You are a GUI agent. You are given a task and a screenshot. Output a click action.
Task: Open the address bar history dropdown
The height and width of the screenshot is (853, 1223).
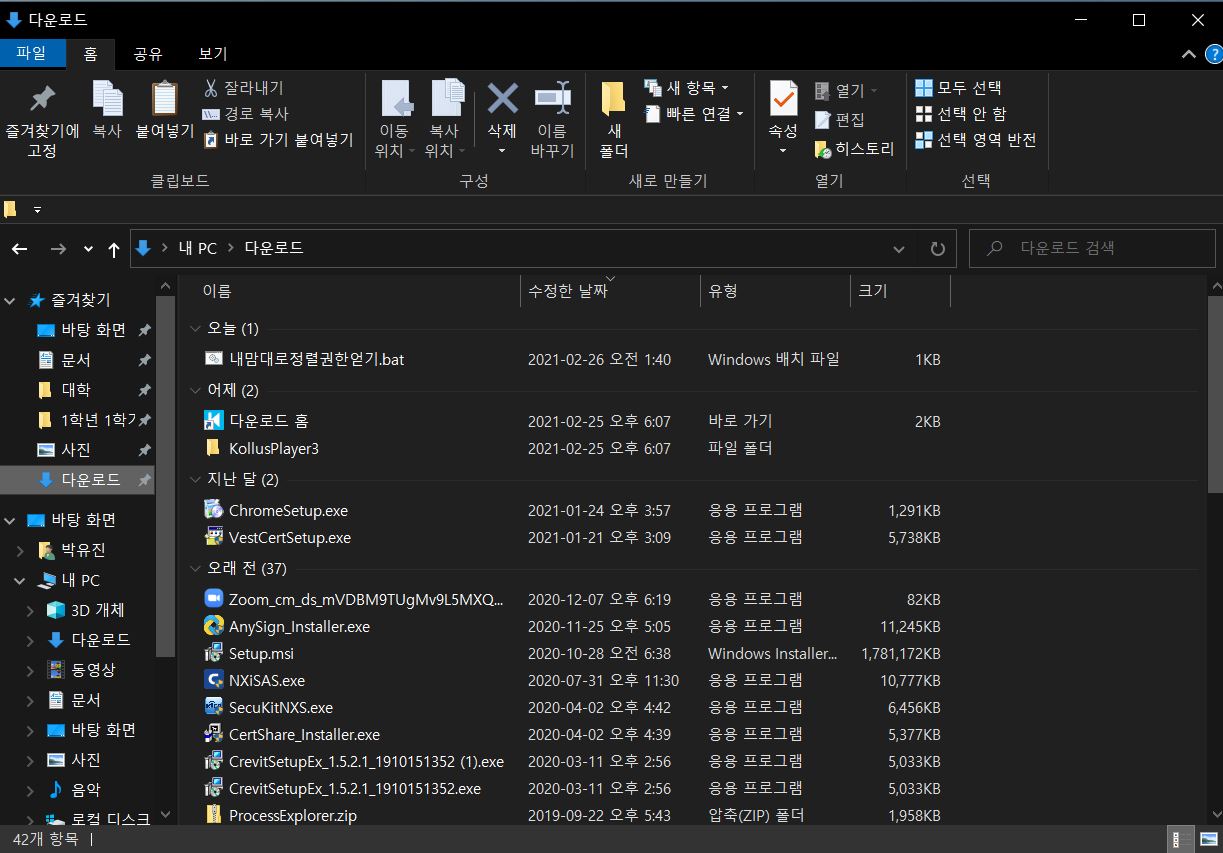[x=898, y=248]
